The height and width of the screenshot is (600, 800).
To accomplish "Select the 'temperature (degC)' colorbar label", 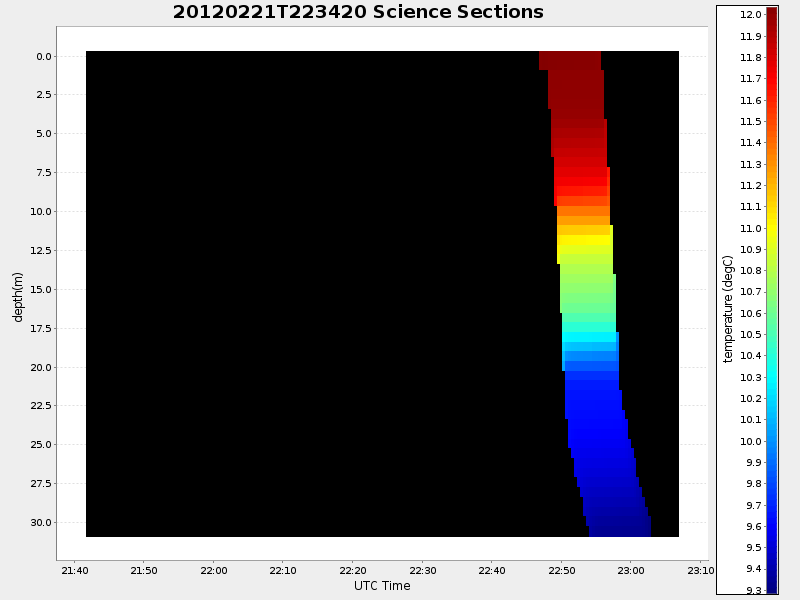I will pyautogui.click(x=728, y=308).
